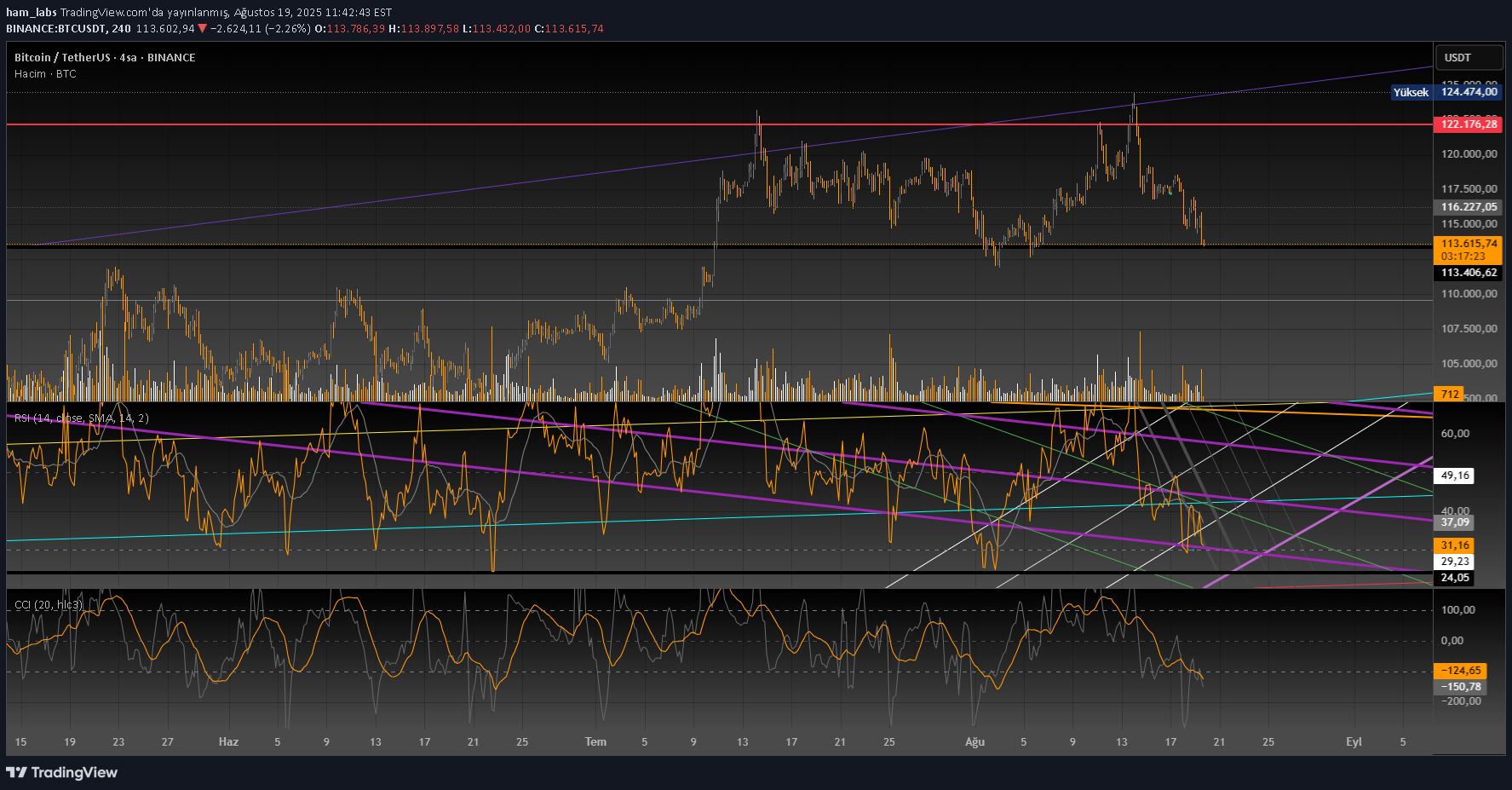Click the 116.227,05 price label
The height and width of the screenshot is (790, 1512).
[1469, 207]
